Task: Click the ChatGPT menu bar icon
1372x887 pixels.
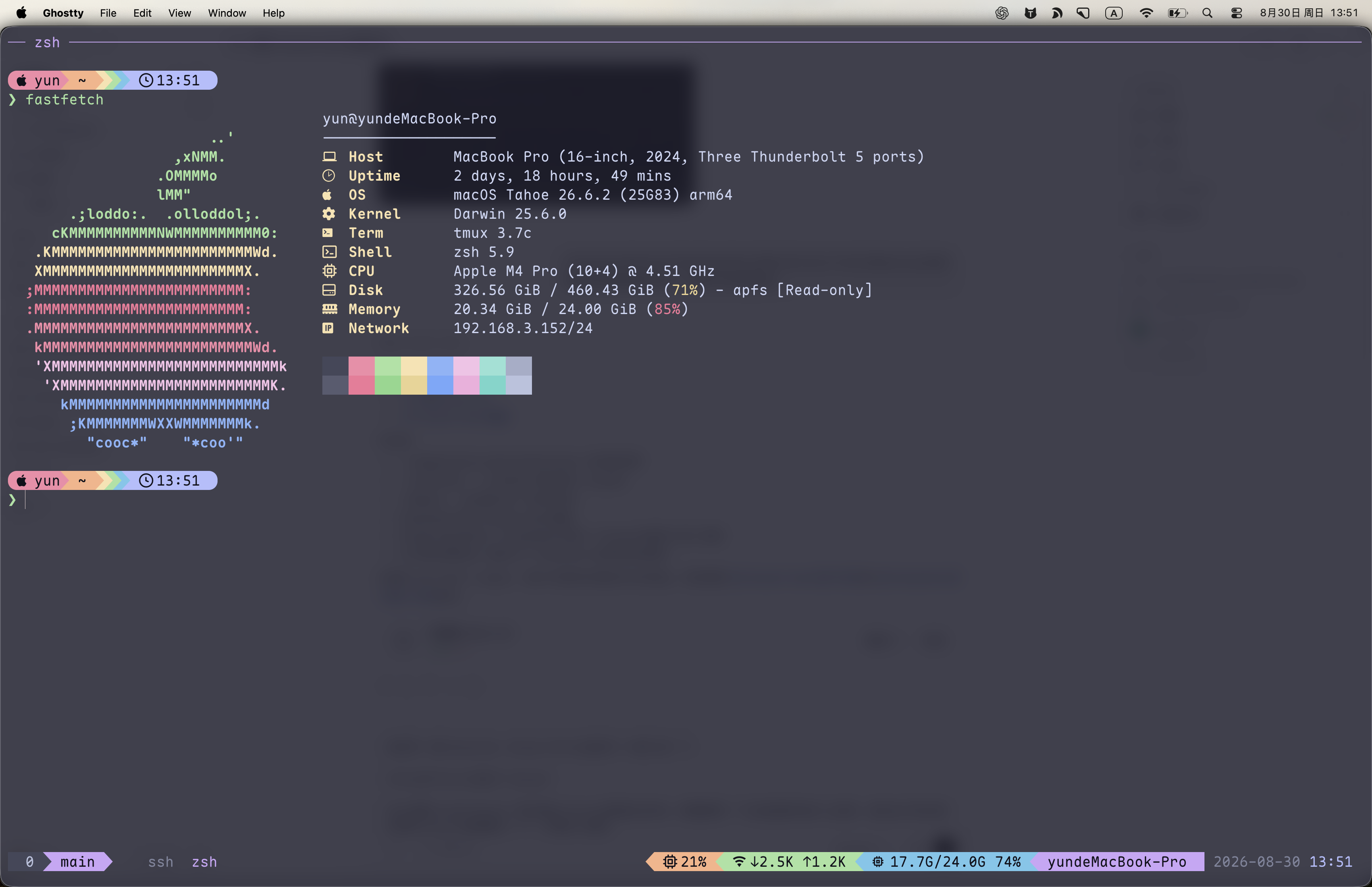Action: click(x=1002, y=13)
